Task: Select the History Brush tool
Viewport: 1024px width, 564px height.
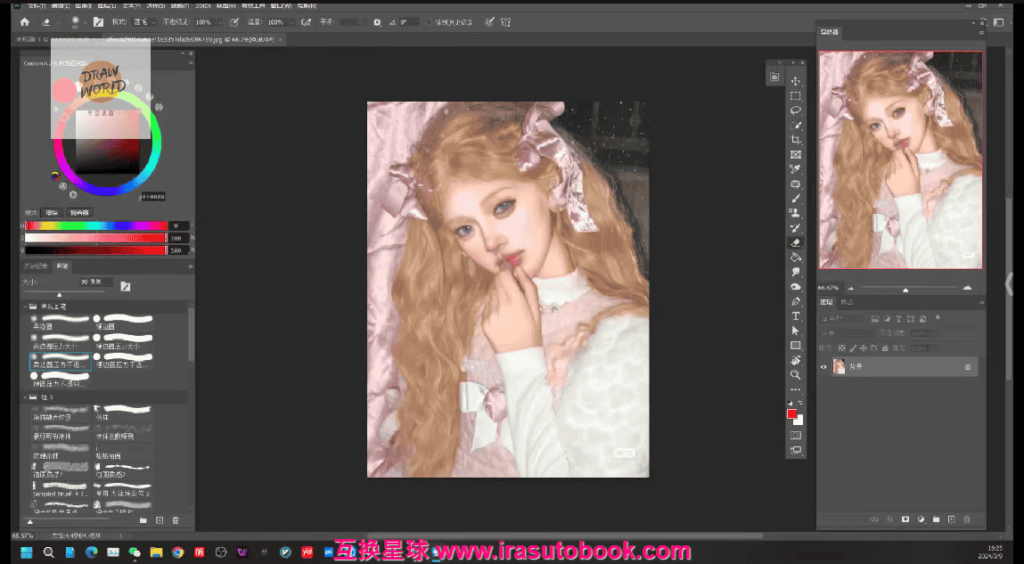Action: tap(795, 228)
